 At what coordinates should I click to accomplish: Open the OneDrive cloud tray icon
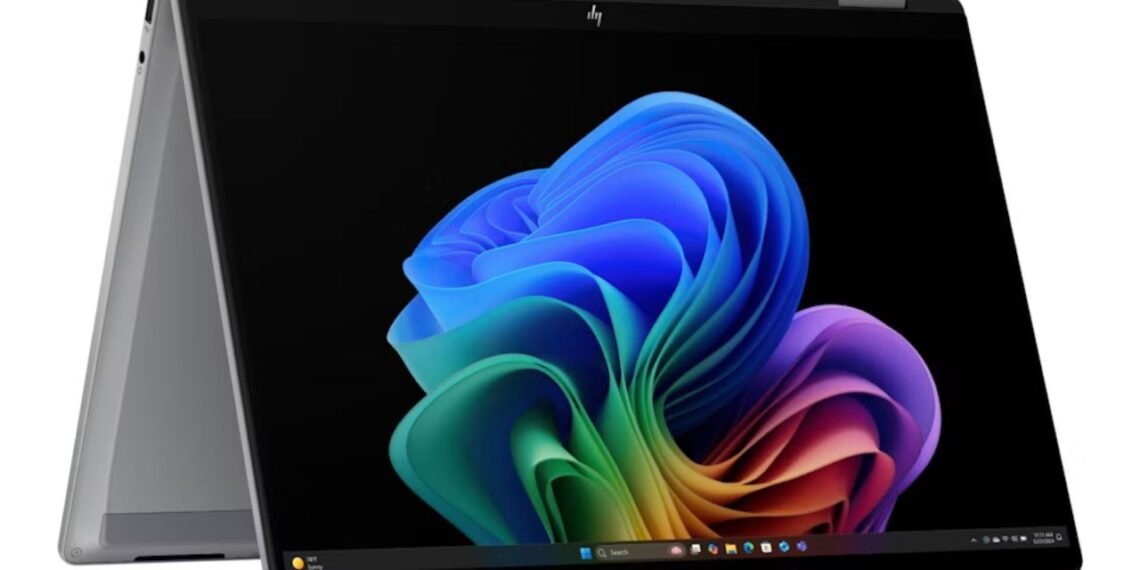coord(996,539)
